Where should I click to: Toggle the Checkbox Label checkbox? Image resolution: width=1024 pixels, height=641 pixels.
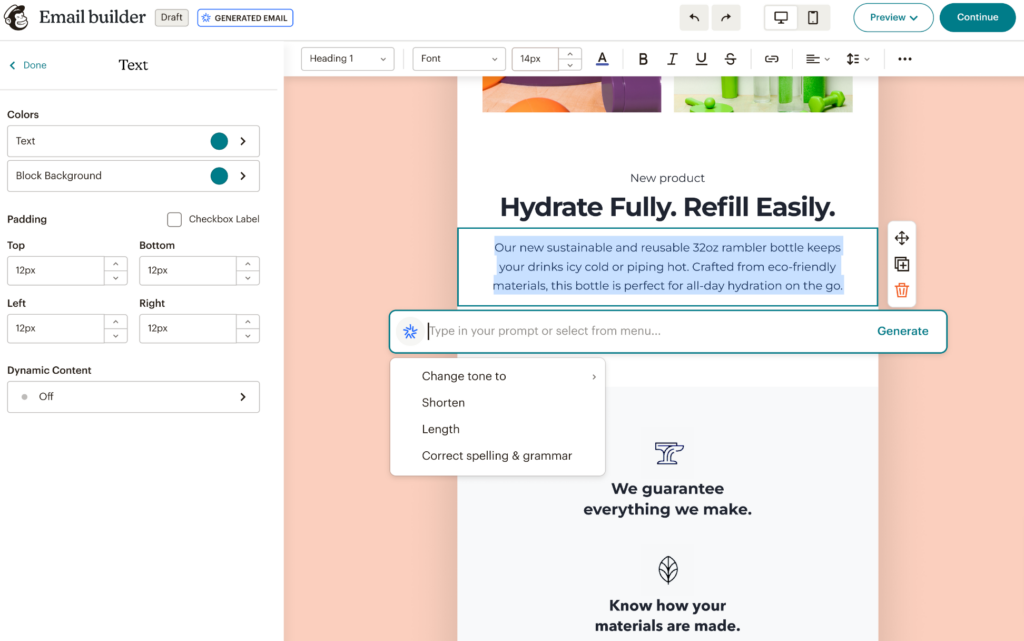click(174, 219)
